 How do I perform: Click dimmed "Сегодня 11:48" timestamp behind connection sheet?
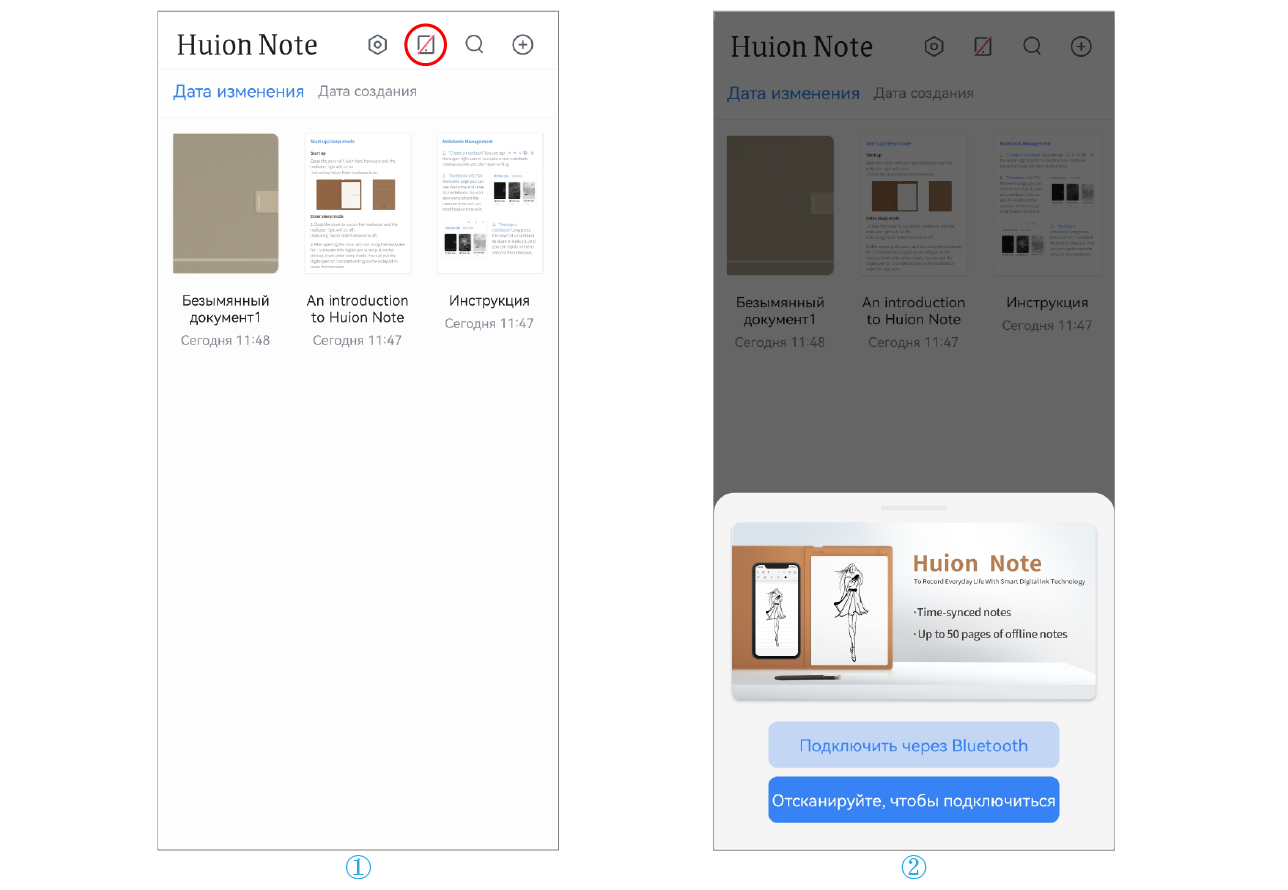tap(780, 342)
